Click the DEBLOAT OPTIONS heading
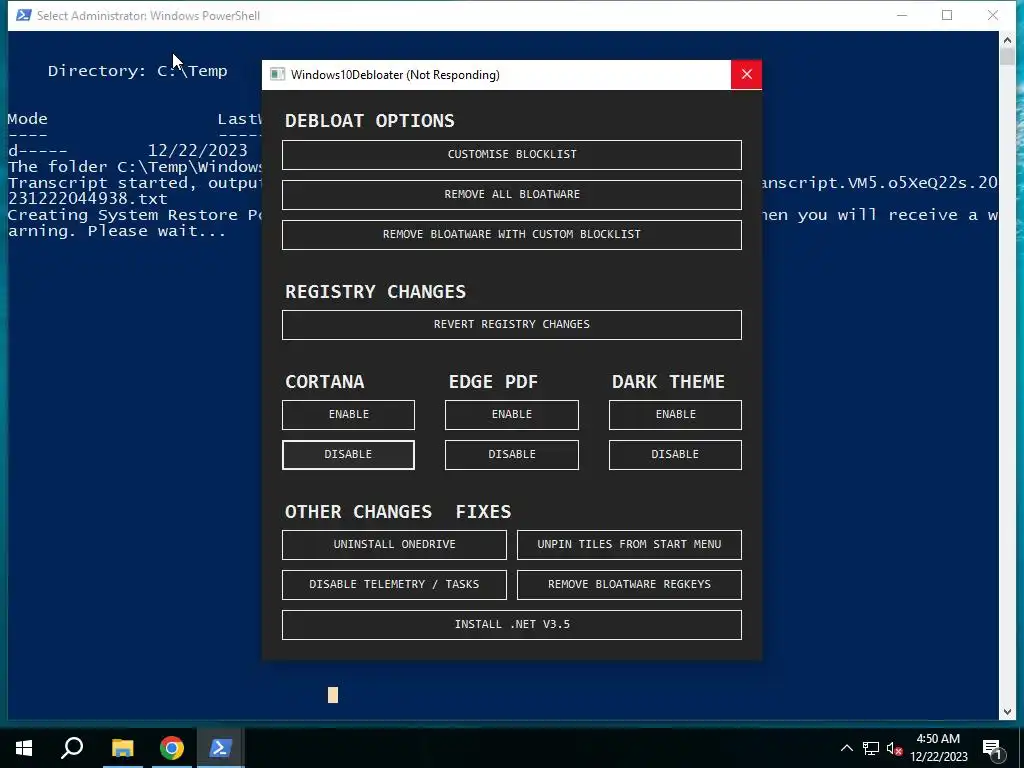Viewport: 1024px width, 768px height. click(370, 121)
